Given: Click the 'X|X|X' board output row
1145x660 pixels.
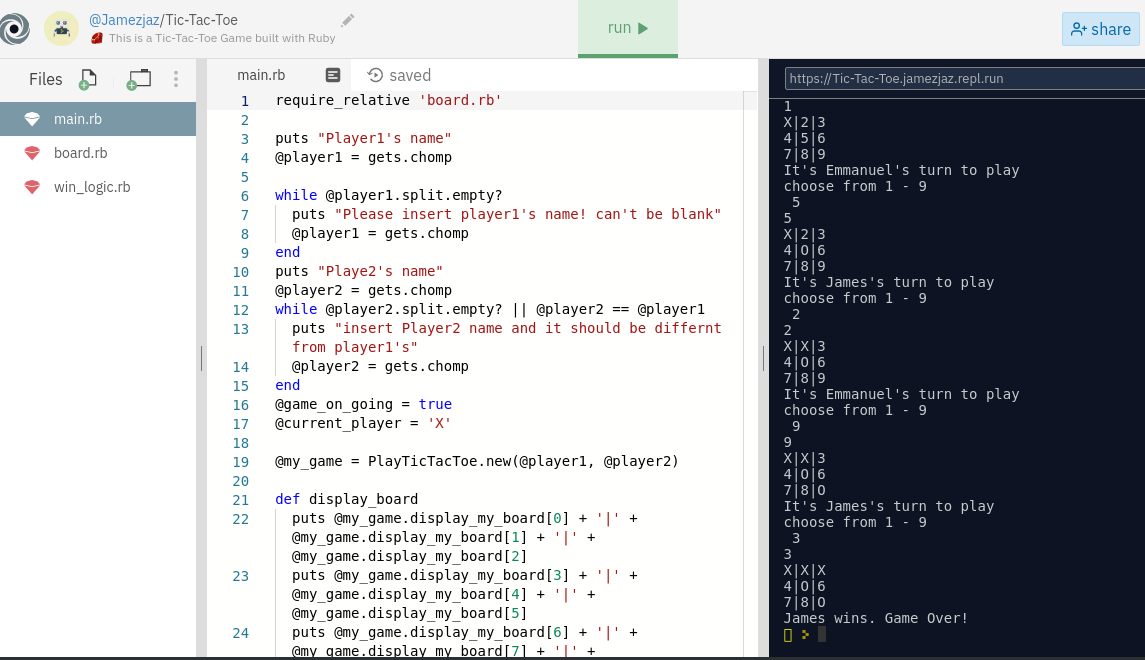Looking at the screenshot, I should click(x=804, y=570).
